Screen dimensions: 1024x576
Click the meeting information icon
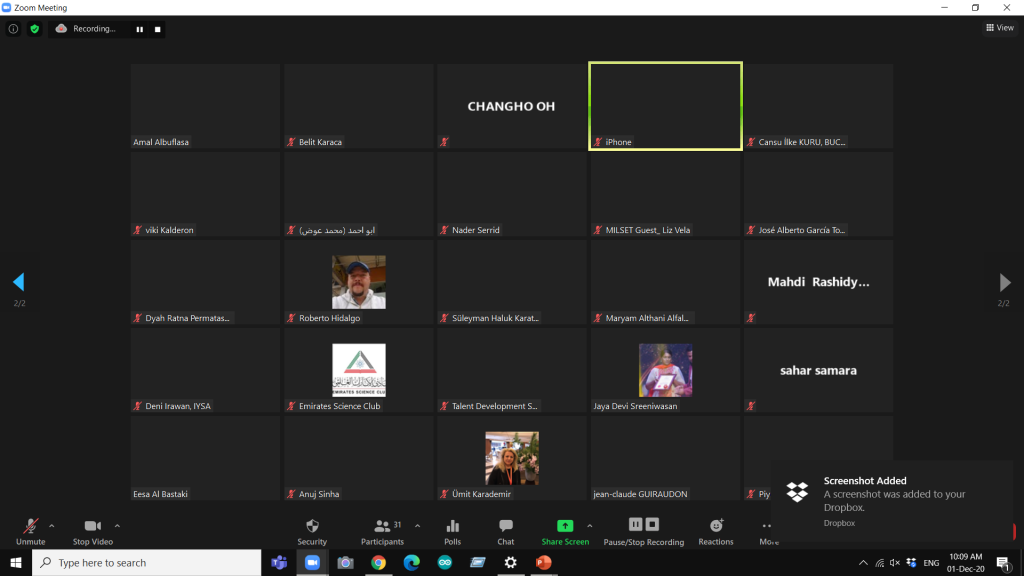pyautogui.click(x=13, y=29)
